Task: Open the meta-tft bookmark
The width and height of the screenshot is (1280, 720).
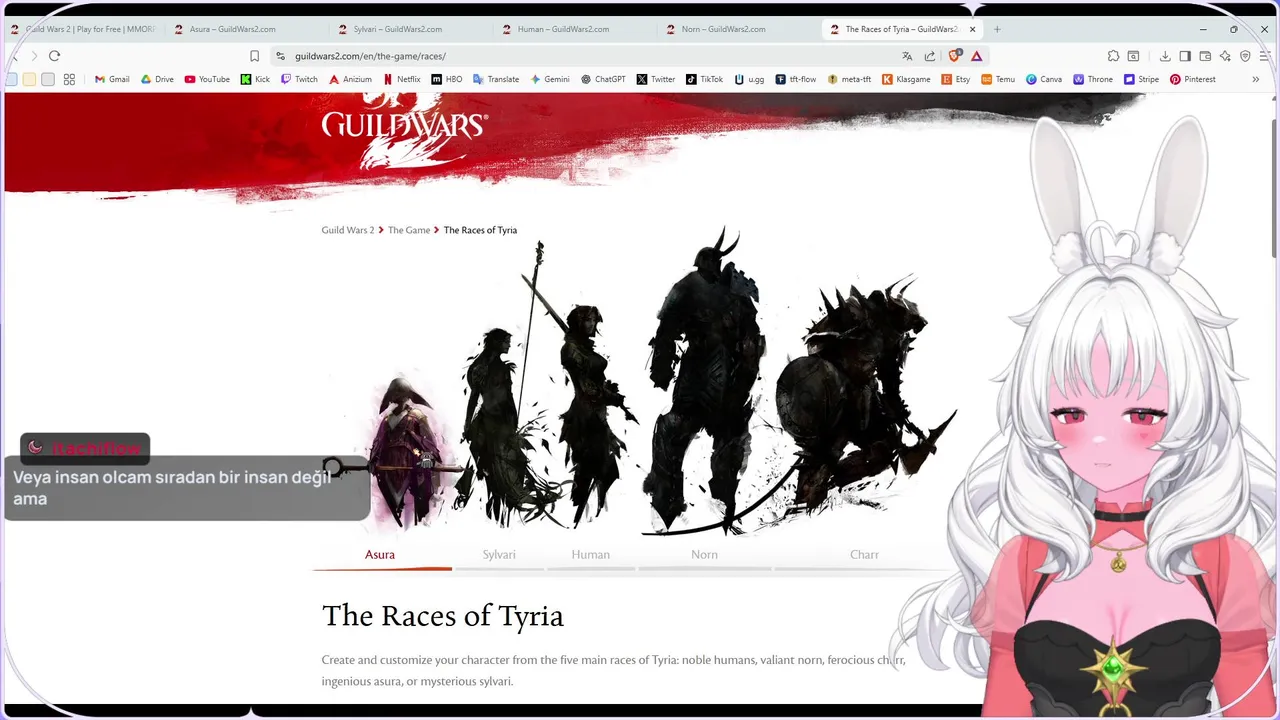Action: click(x=849, y=79)
